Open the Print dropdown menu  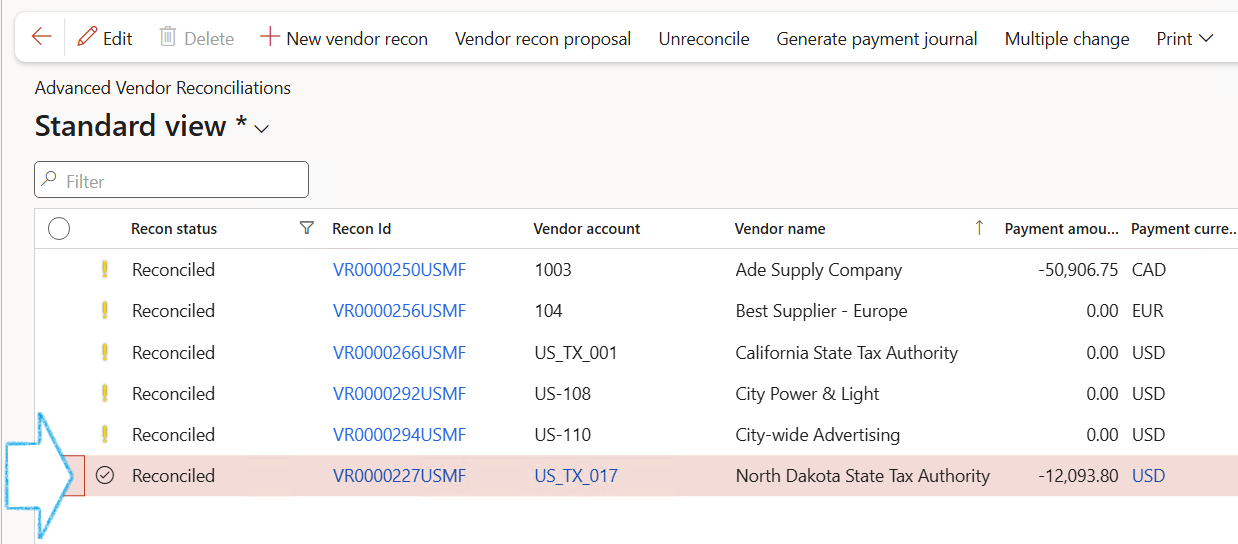pos(1185,38)
